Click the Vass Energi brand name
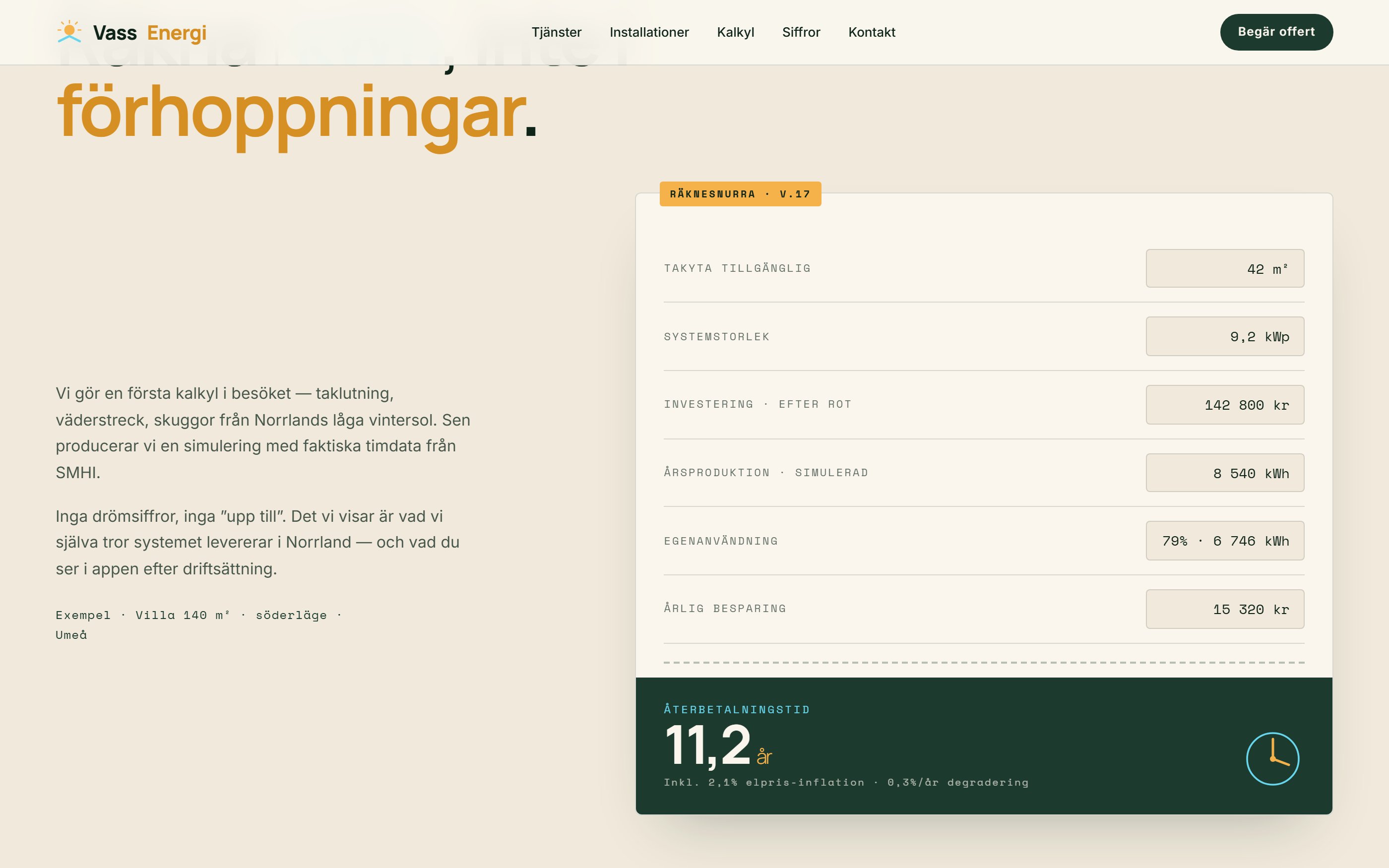 149,33
